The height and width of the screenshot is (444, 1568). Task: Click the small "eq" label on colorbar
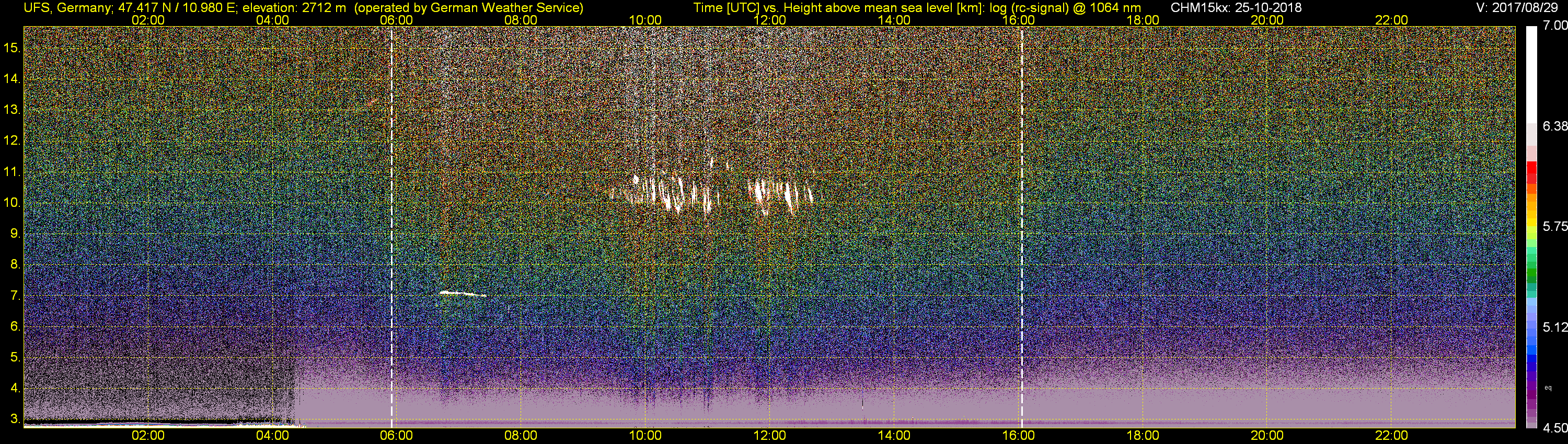(1548, 387)
